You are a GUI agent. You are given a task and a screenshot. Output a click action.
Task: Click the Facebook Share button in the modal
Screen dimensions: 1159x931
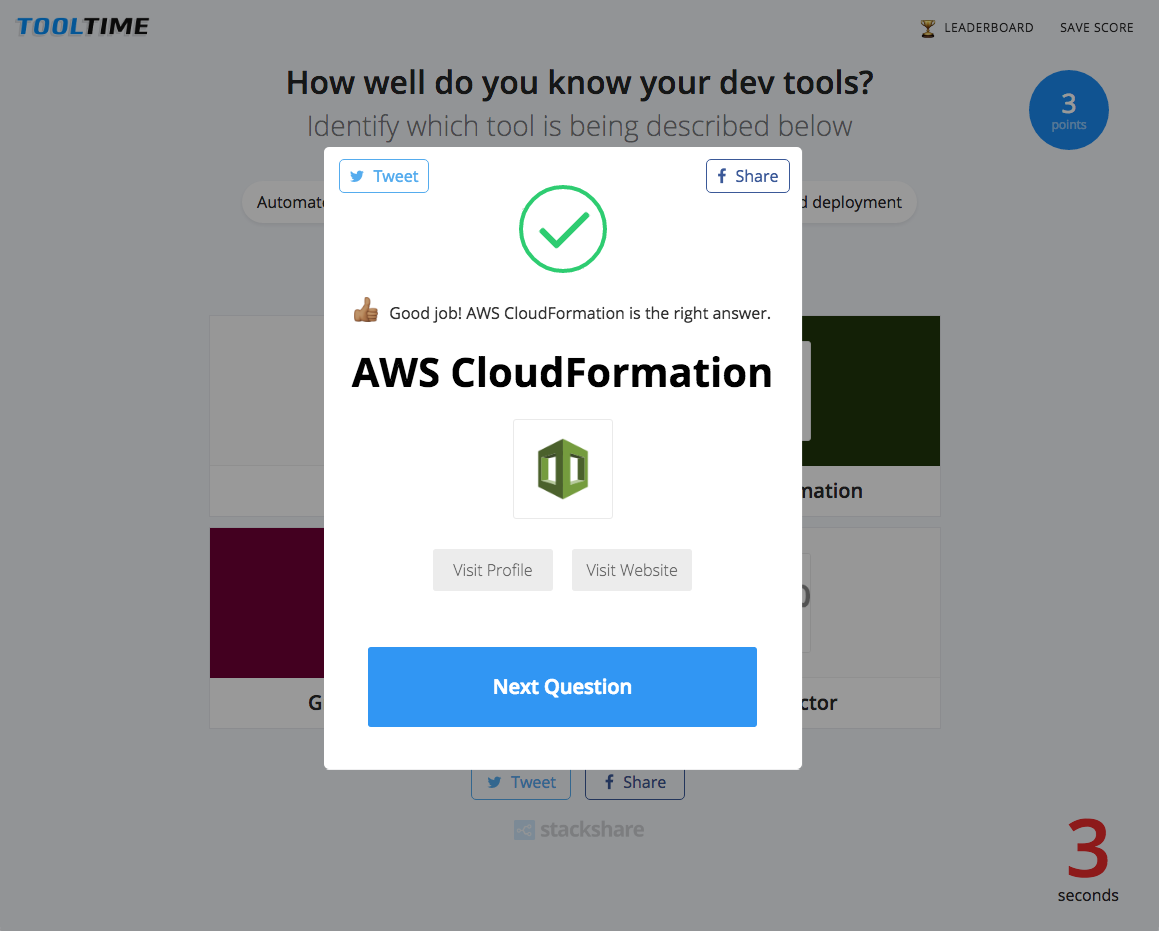[x=747, y=176]
